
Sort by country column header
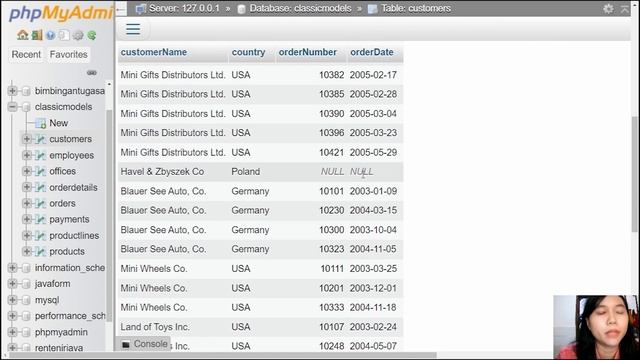[x=248, y=52]
